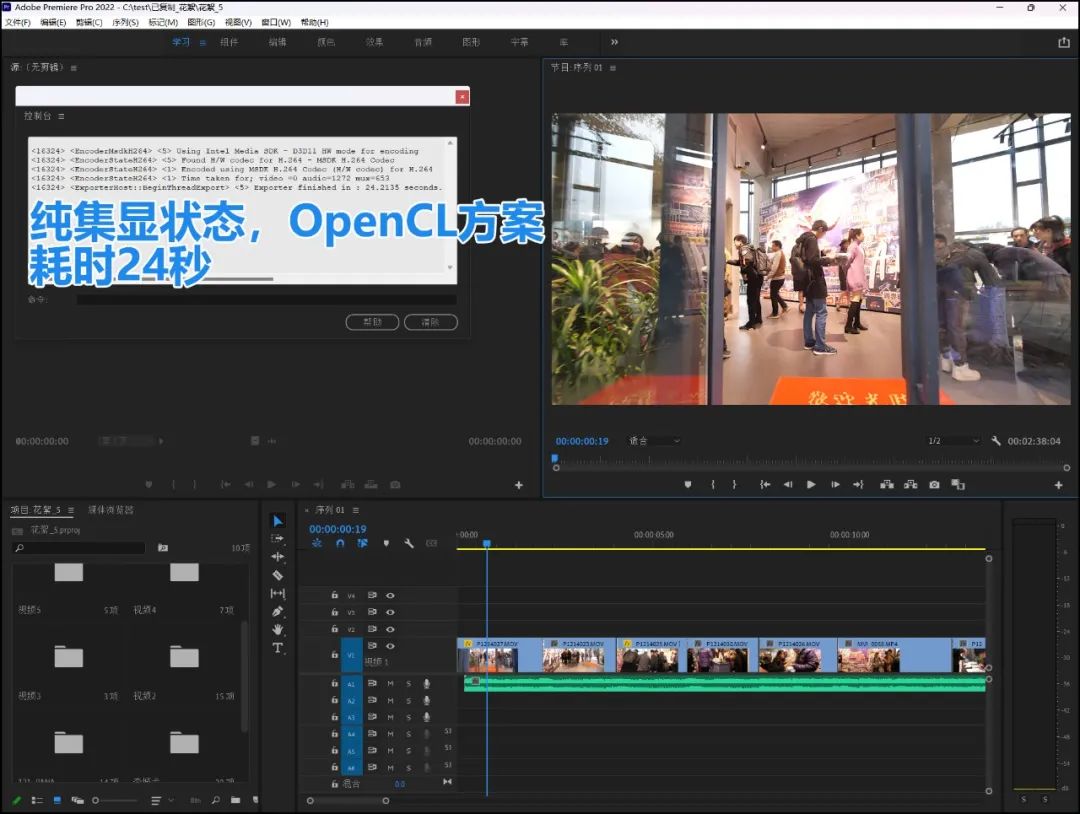This screenshot has width=1080, height=814.
Task: Switch to the 媒体浏览器 tab
Action: [110, 510]
